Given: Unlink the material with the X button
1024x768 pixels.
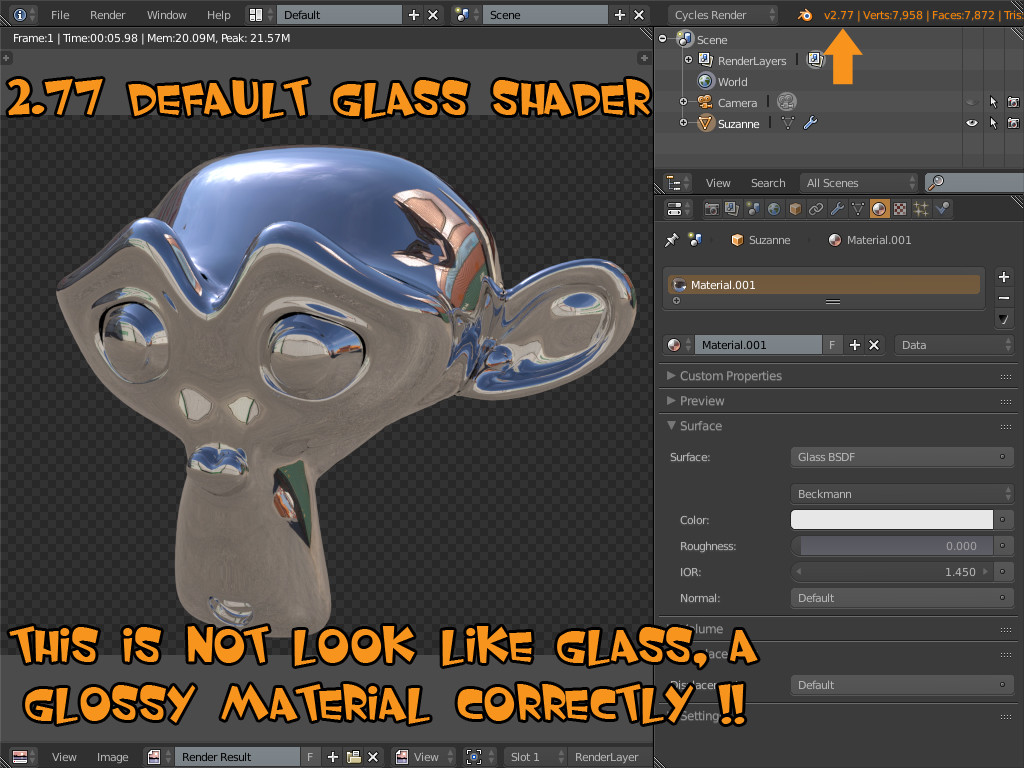Looking at the screenshot, I should [x=874, y=345].
